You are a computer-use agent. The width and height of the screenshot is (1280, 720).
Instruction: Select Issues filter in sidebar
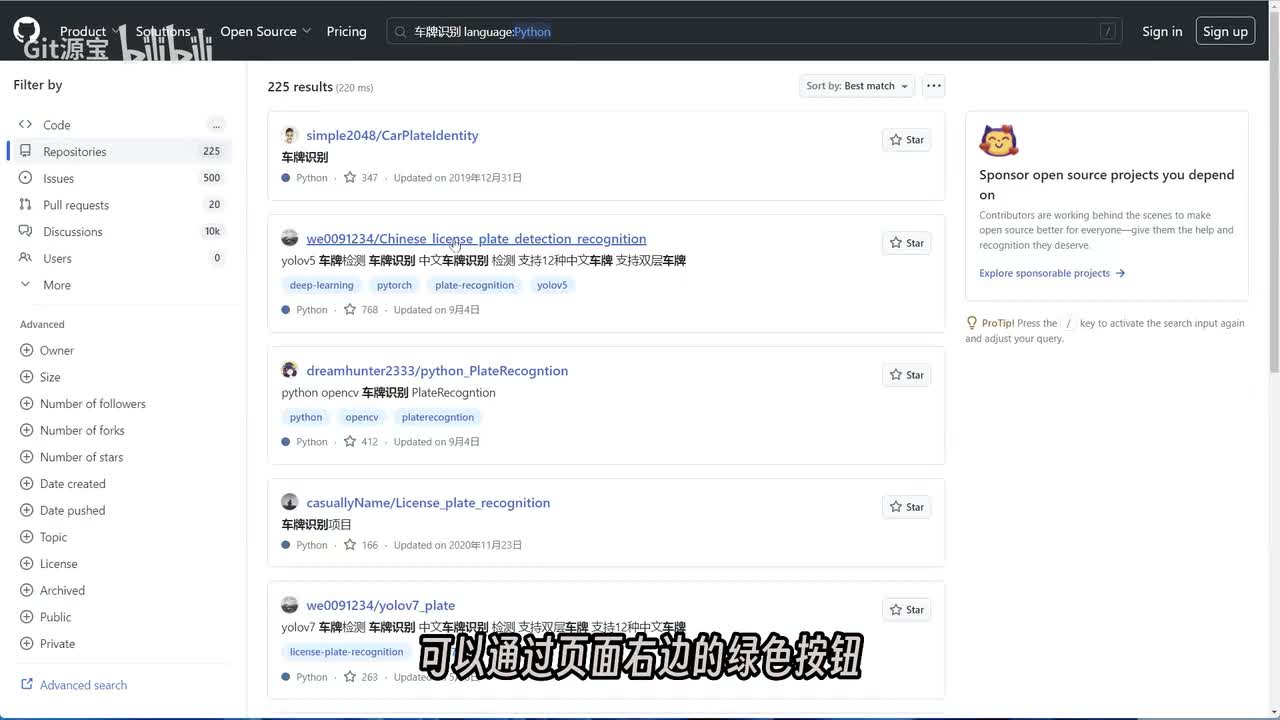pyautogui.click(x=58, y=178)
